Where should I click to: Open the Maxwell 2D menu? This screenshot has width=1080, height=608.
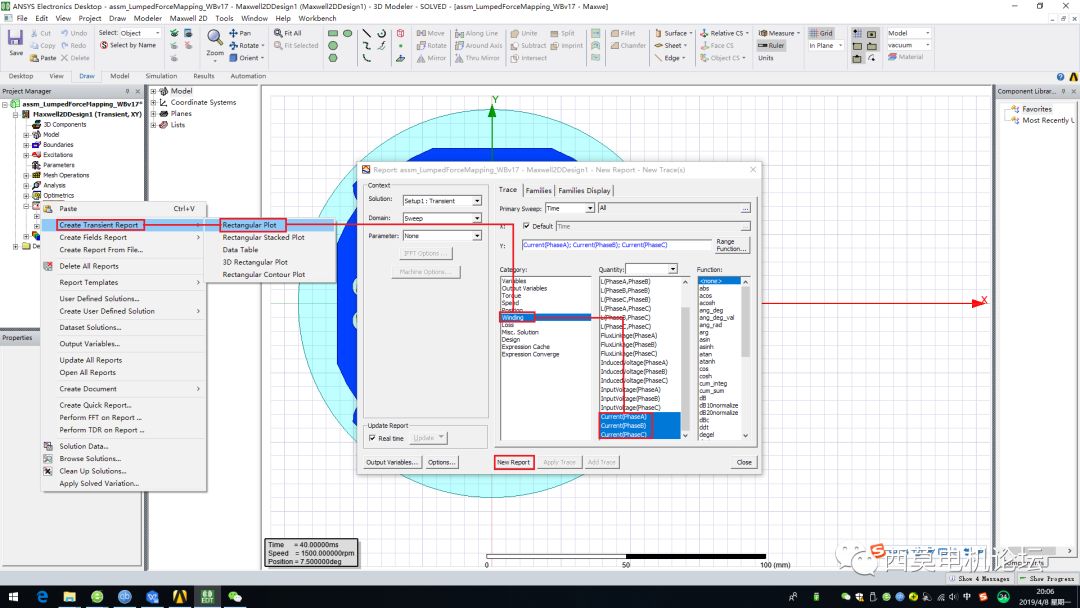coord(188,19)
